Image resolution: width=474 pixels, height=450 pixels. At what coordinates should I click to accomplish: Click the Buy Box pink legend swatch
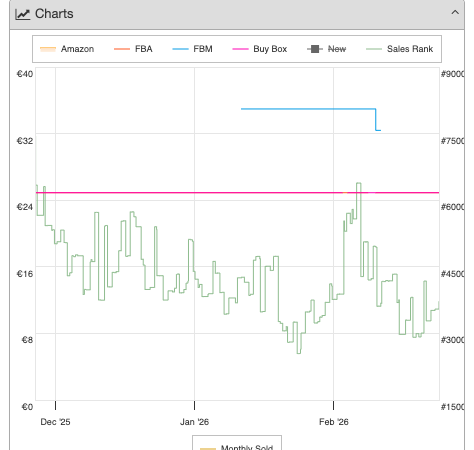point(240,49)
